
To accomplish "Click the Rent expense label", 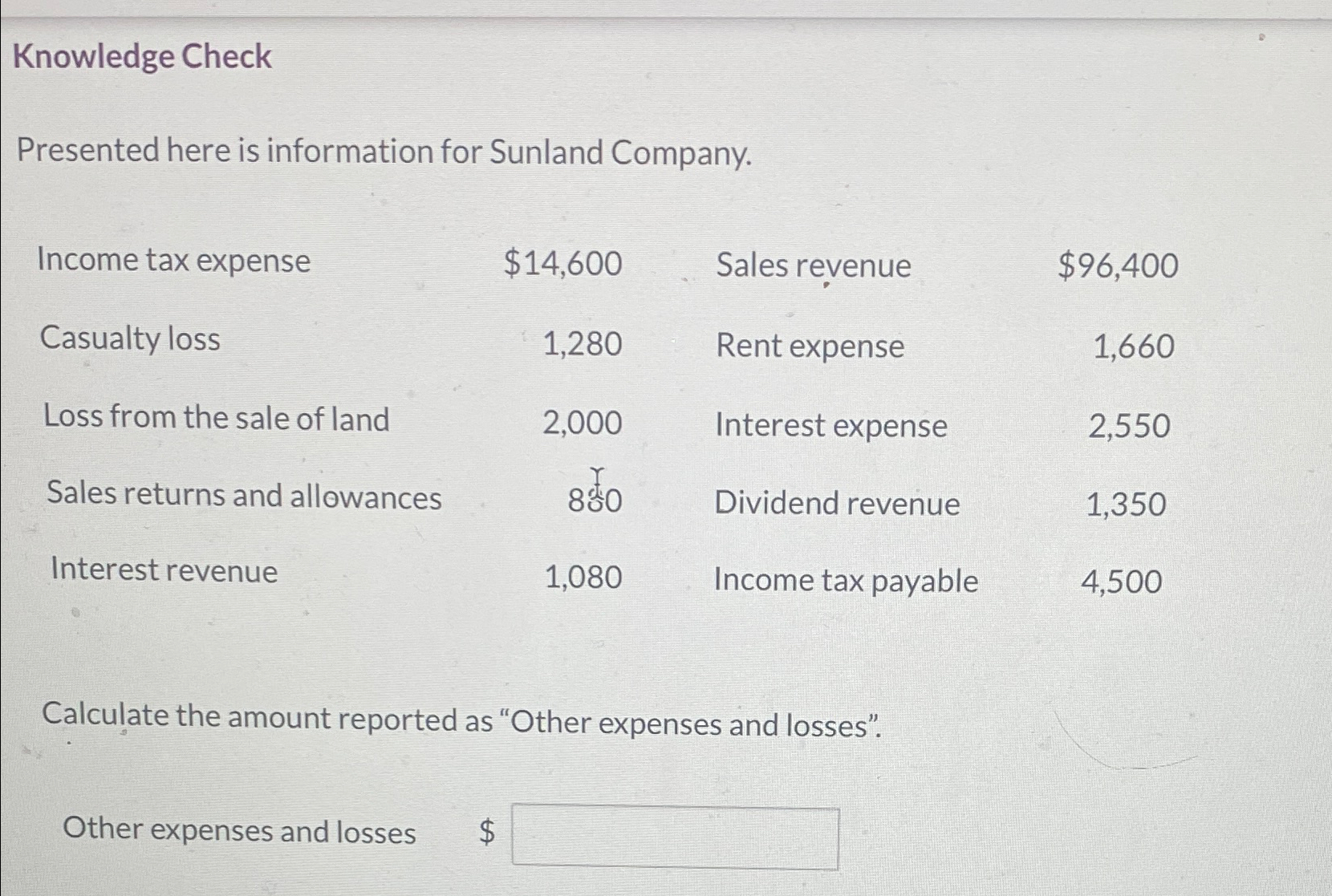I will (x=808, y=347).
